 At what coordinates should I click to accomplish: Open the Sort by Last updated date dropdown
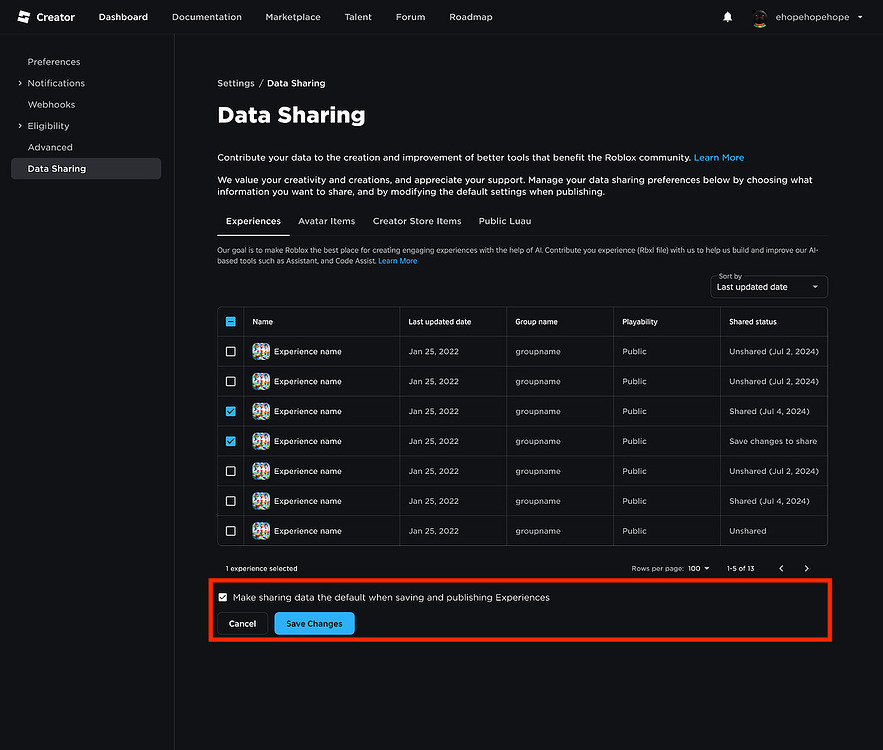pyautogui.click(x=768, y=287)
